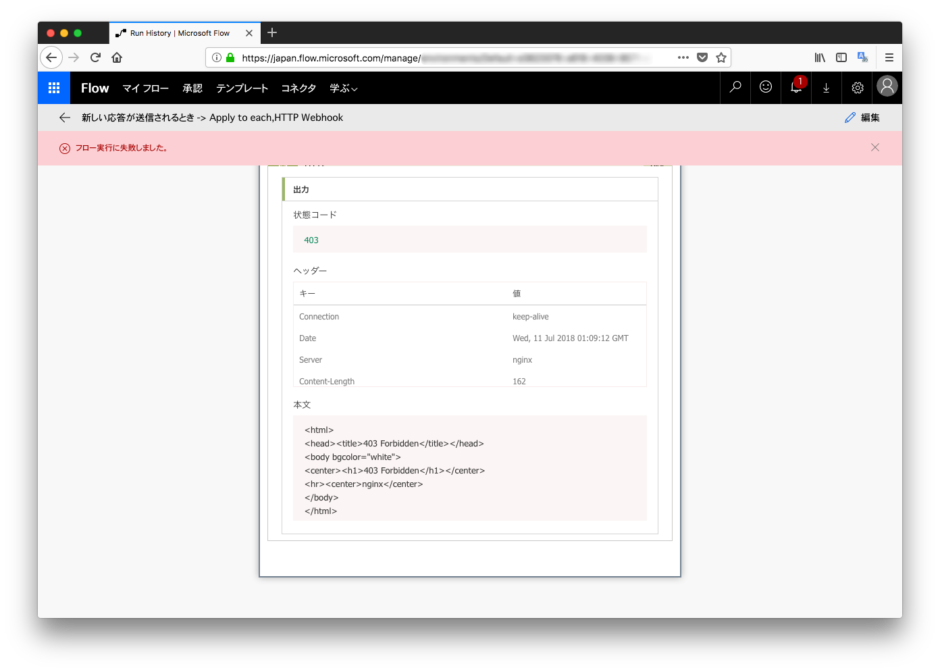940x668 pixels.
Task: Open Flow settings with the gear icon
Action: 857,88
